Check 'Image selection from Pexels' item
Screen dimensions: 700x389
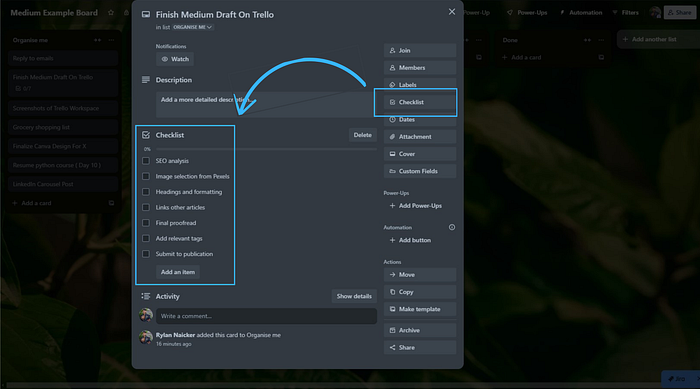tap(146, 176)
